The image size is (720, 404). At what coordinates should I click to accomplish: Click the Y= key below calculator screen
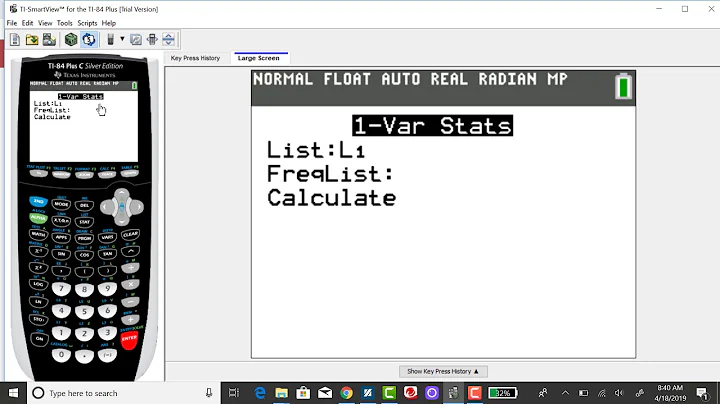click(x=39, y=174)
